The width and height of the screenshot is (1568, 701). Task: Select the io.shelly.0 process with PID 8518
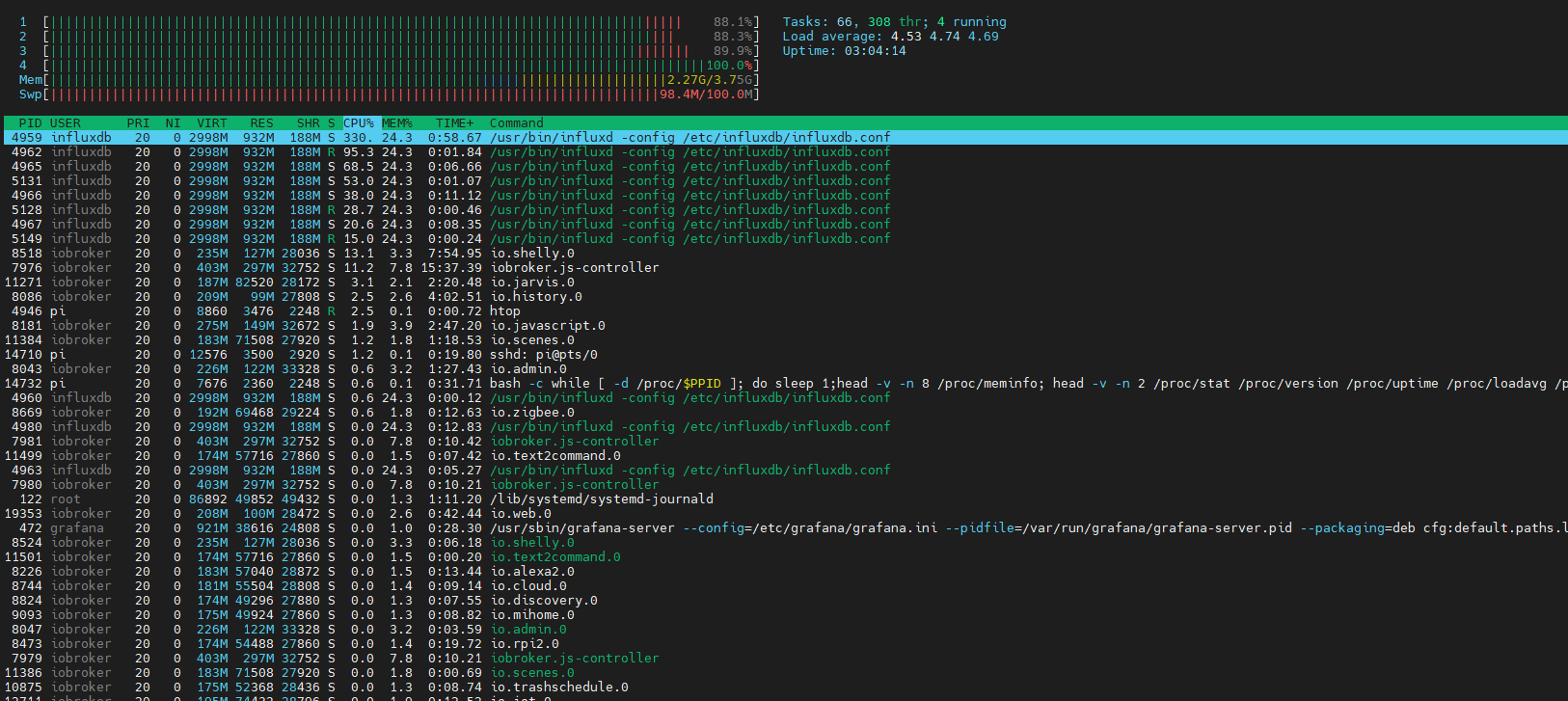[532, 253]
